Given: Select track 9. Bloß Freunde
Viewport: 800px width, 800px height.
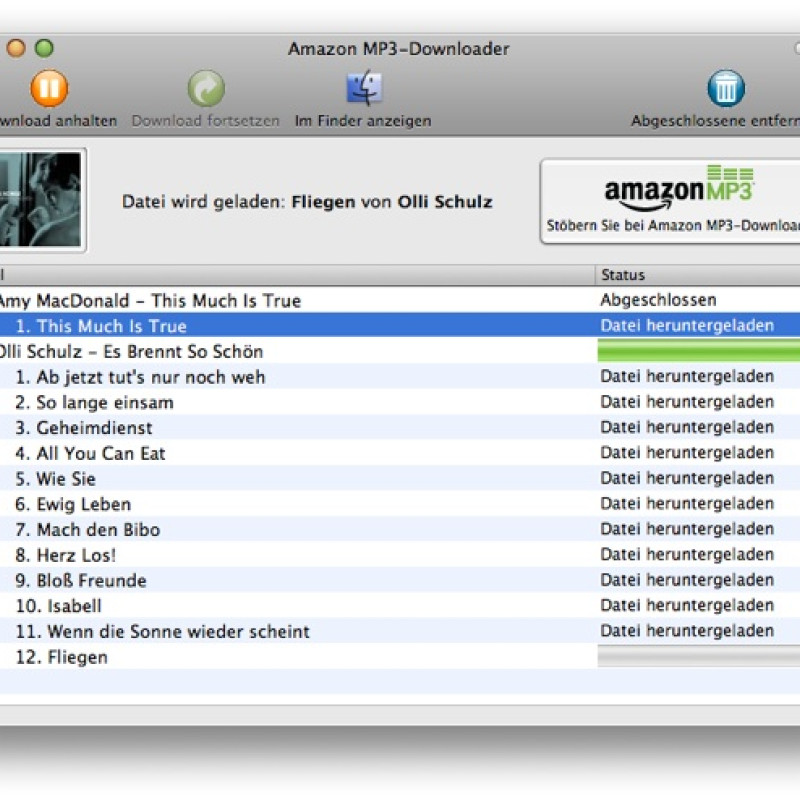Looking at the screenshot, I should pyautogui.click(x=400, y=580).
